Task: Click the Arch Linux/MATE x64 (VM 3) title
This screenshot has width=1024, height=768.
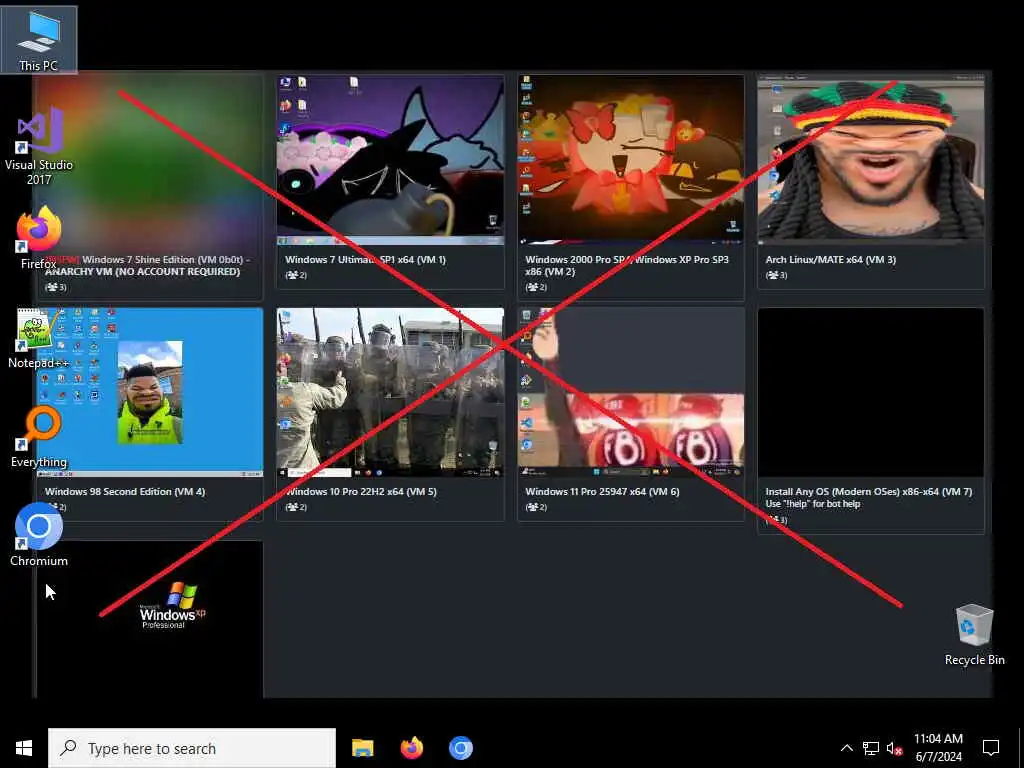Action: [830, 260]
